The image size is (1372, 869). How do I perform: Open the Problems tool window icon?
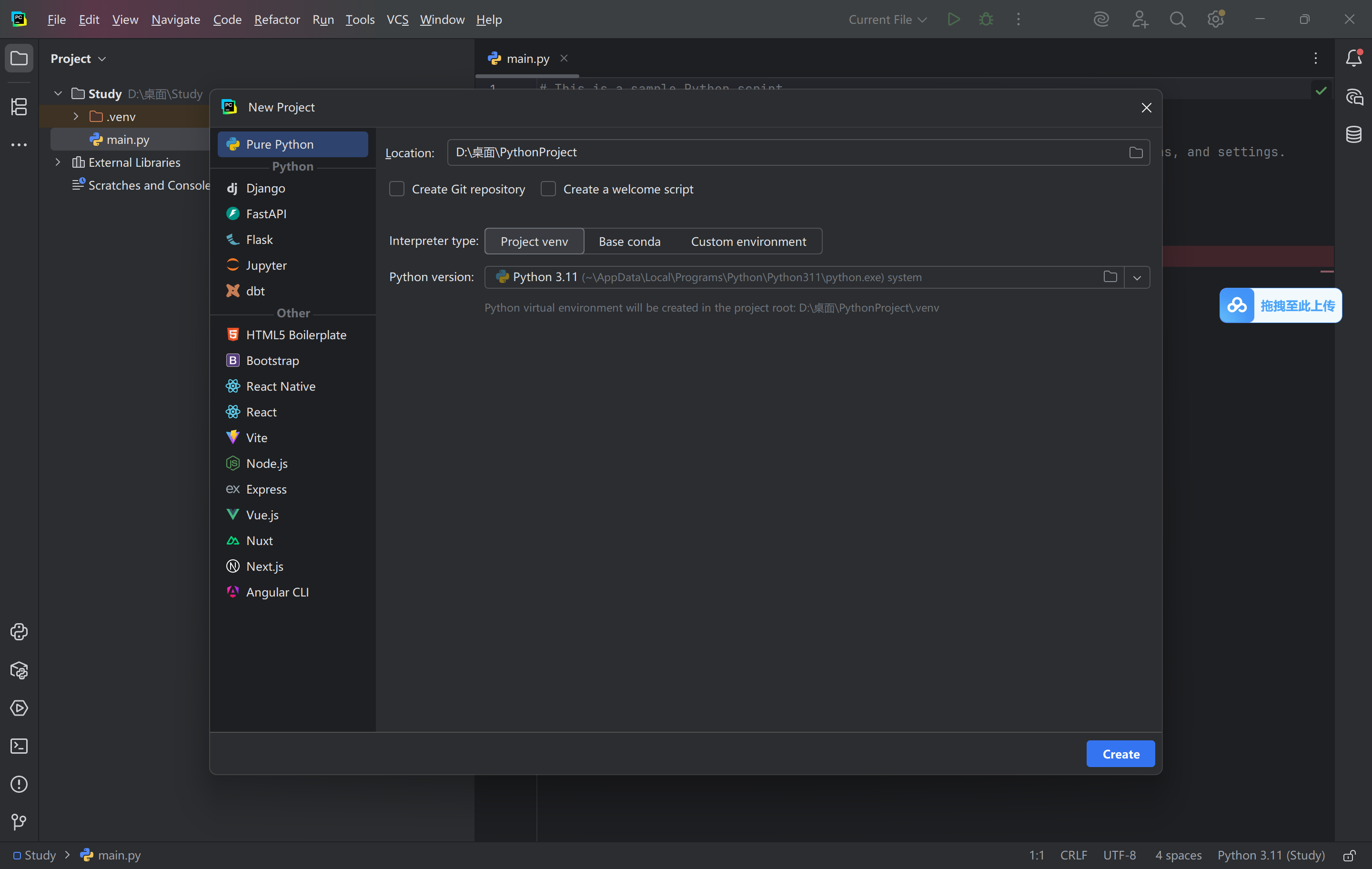tap(19, 784)
